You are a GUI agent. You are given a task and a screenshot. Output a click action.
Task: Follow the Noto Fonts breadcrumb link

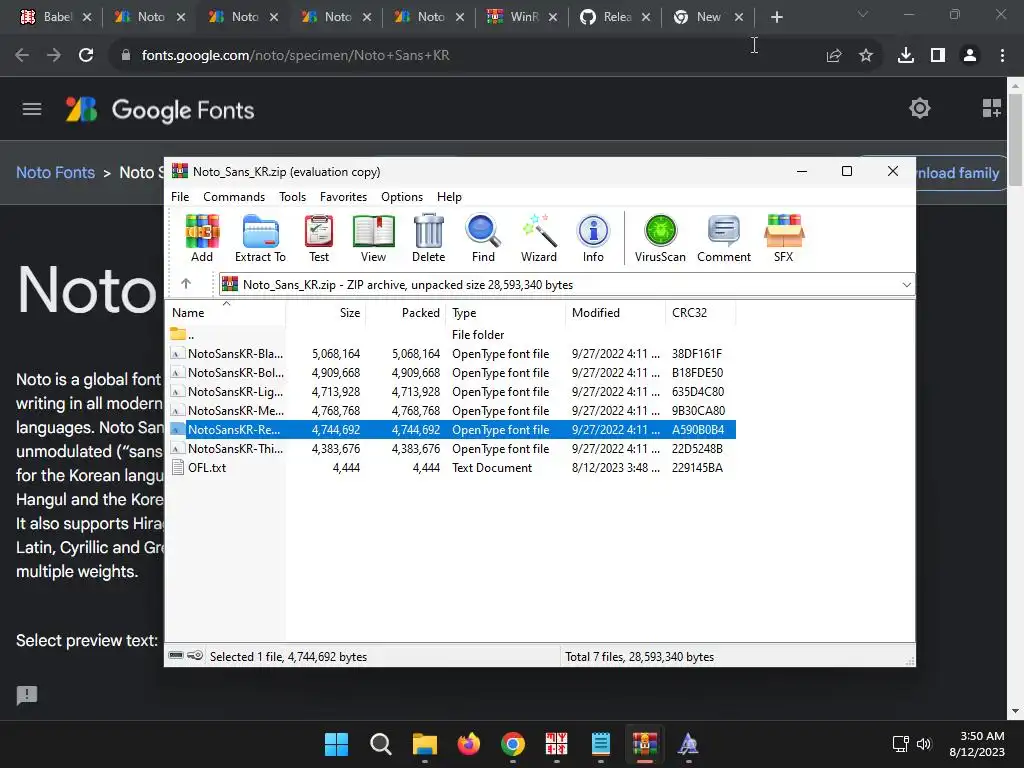point(56,172)
